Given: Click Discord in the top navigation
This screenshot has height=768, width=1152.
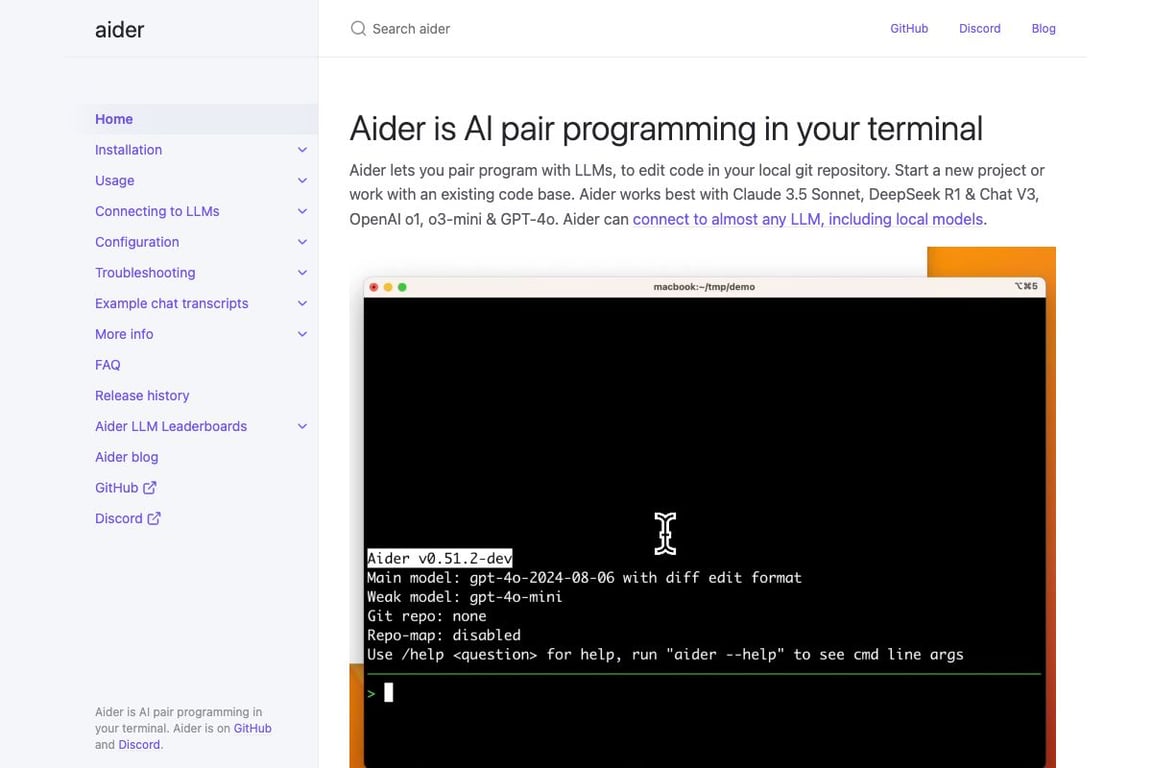Looking at the screenshot, I should tap(979, 29).
